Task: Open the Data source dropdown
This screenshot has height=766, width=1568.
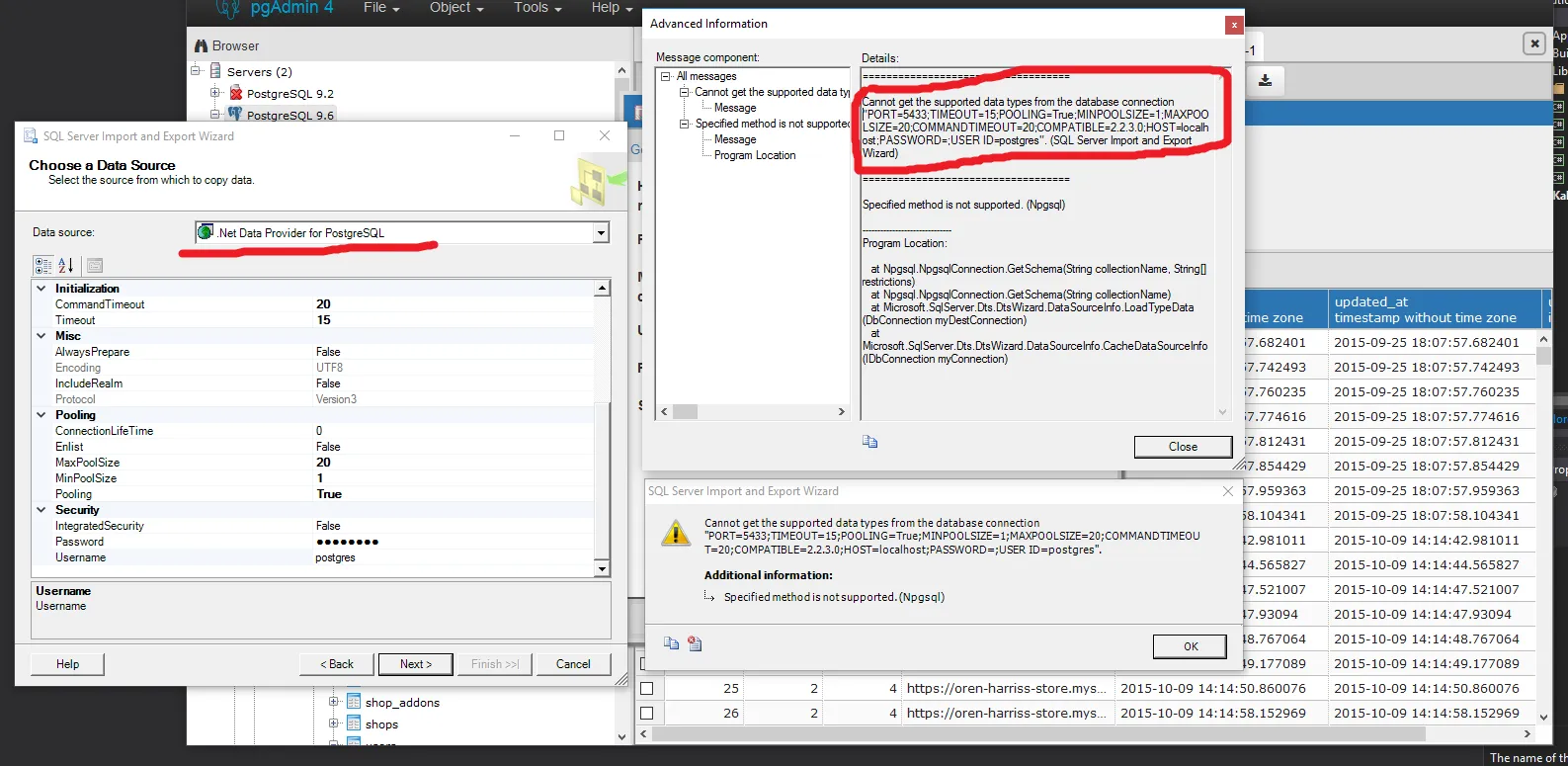Action: [600, 233]
